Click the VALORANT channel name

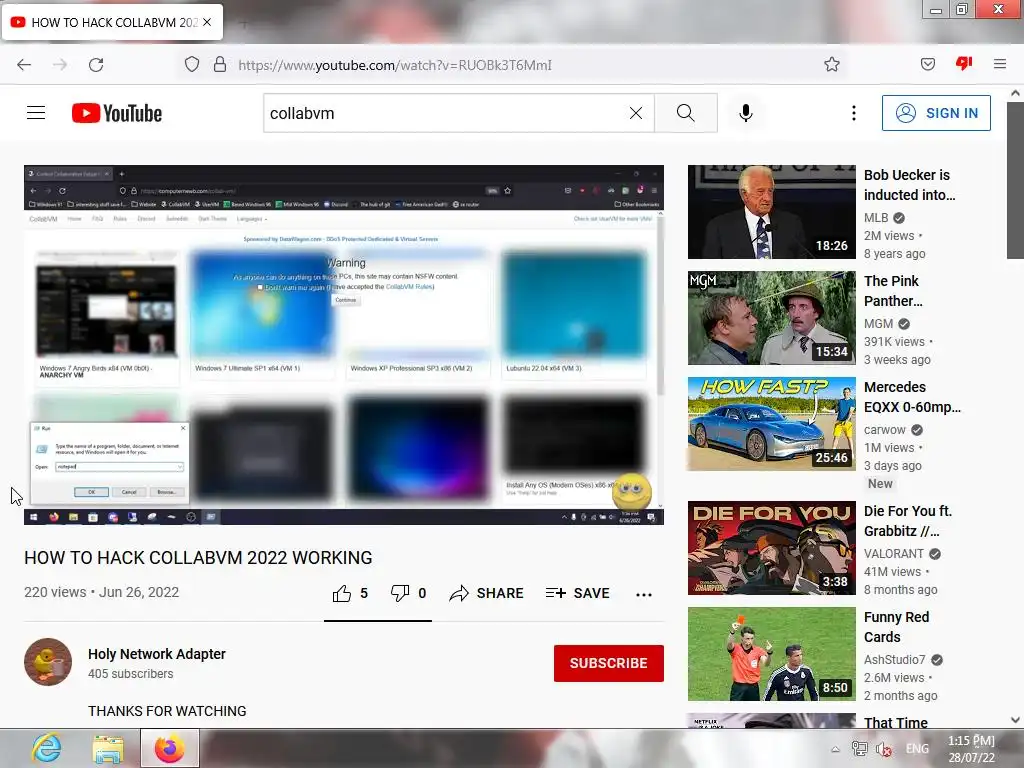894,554
